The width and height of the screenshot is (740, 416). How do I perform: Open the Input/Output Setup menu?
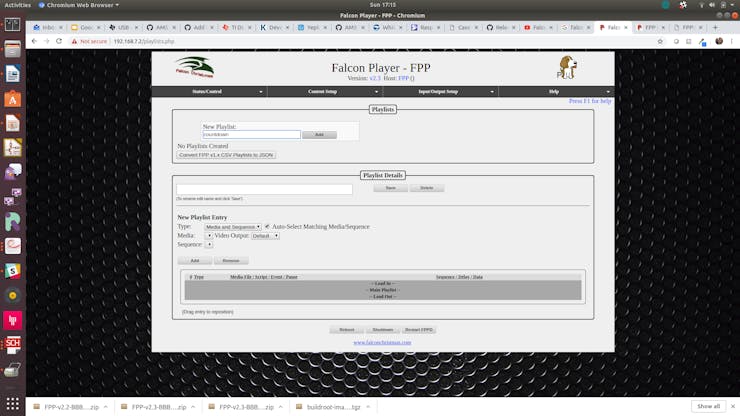(x=440, y=92)
